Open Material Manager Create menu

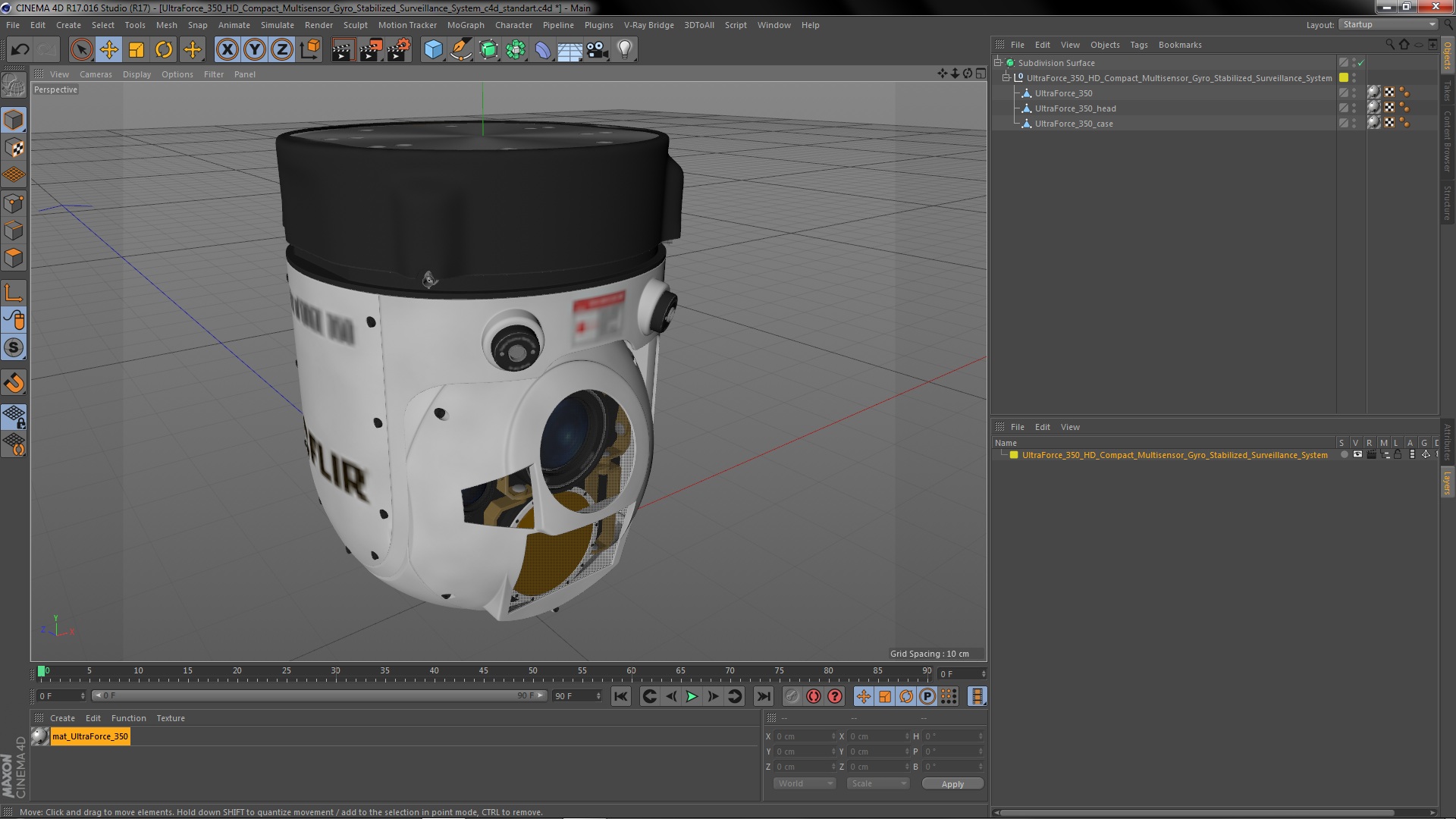pyautogui.click(x=62, y=718)
